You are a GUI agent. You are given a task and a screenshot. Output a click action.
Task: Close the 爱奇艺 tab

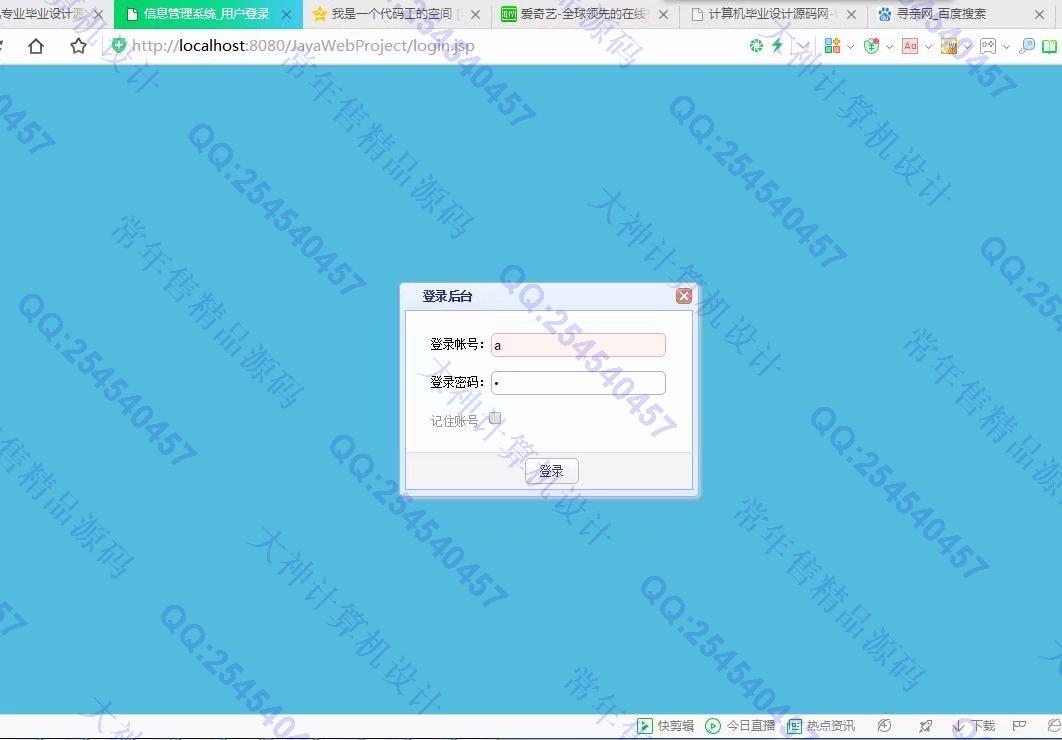(663, 14)
